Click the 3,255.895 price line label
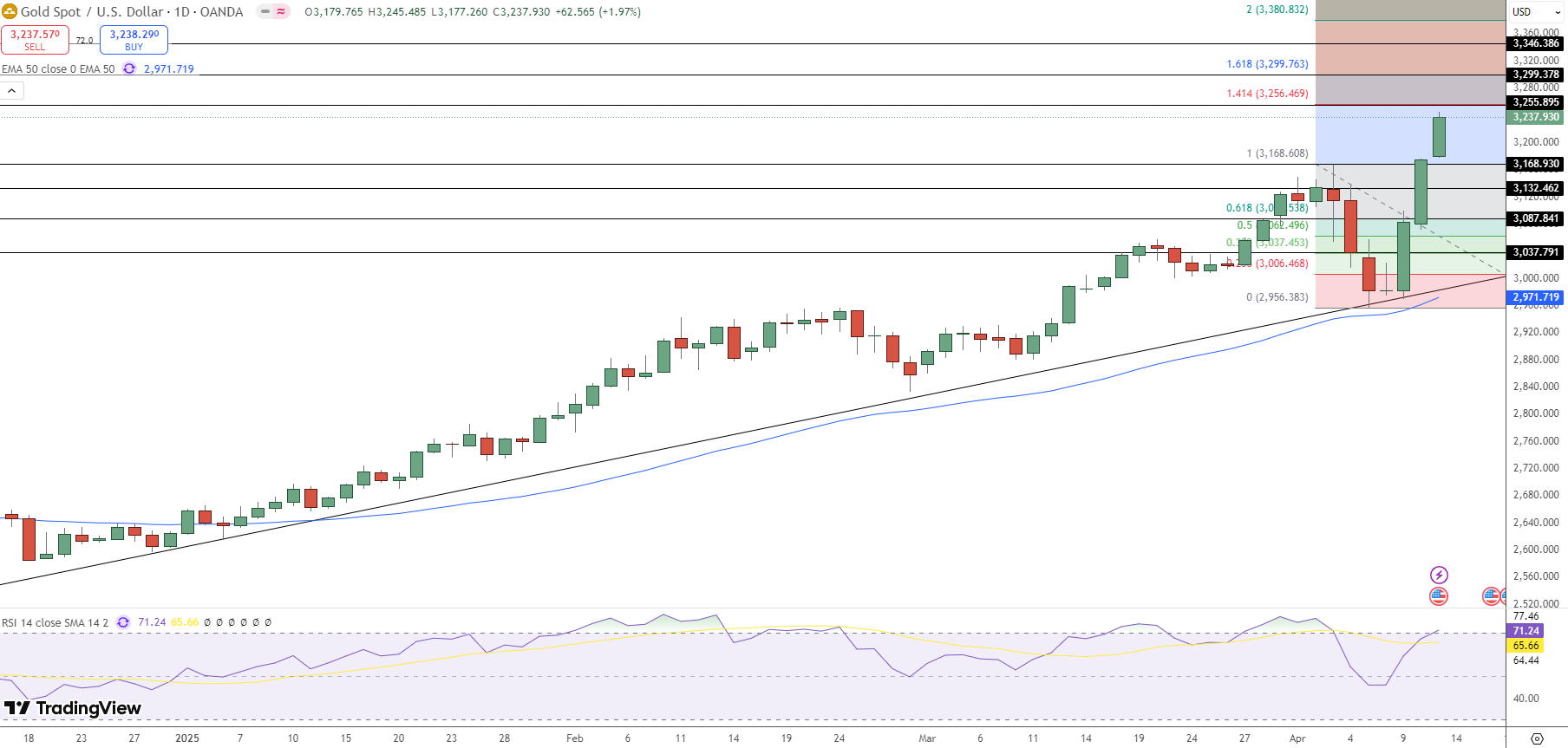The image size is (1568, 748). 1536,102
